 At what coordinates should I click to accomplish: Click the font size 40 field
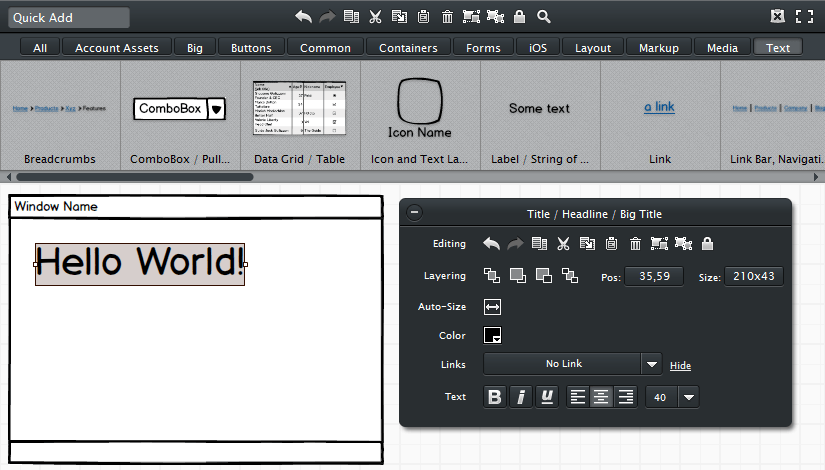661,397
